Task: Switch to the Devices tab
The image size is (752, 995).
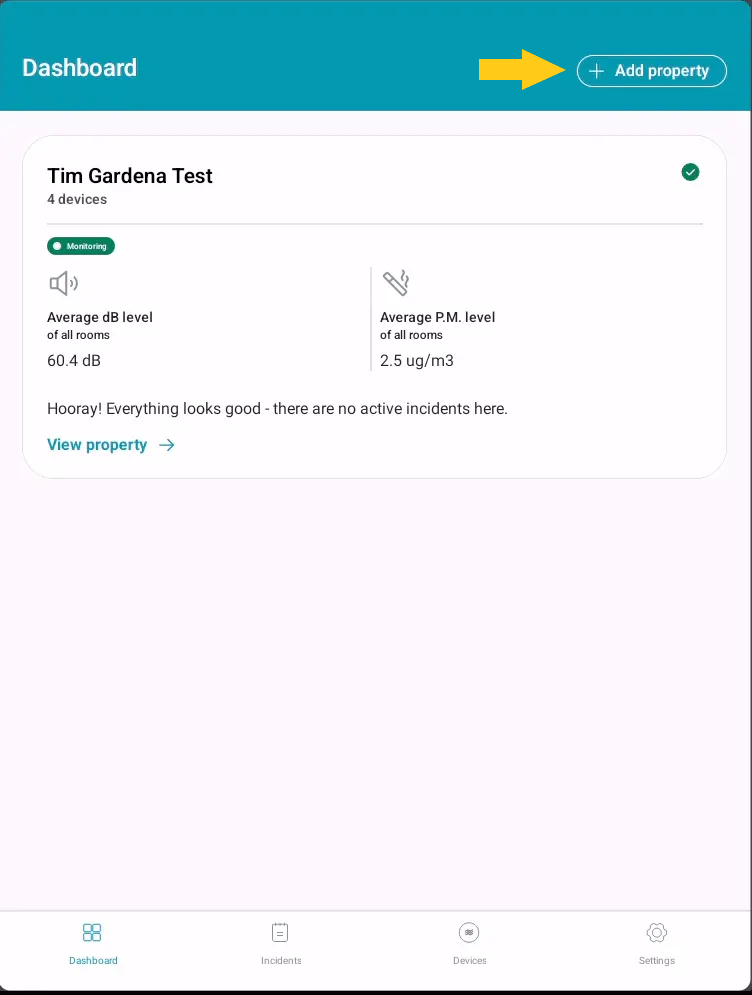Action: pos(469,946)
